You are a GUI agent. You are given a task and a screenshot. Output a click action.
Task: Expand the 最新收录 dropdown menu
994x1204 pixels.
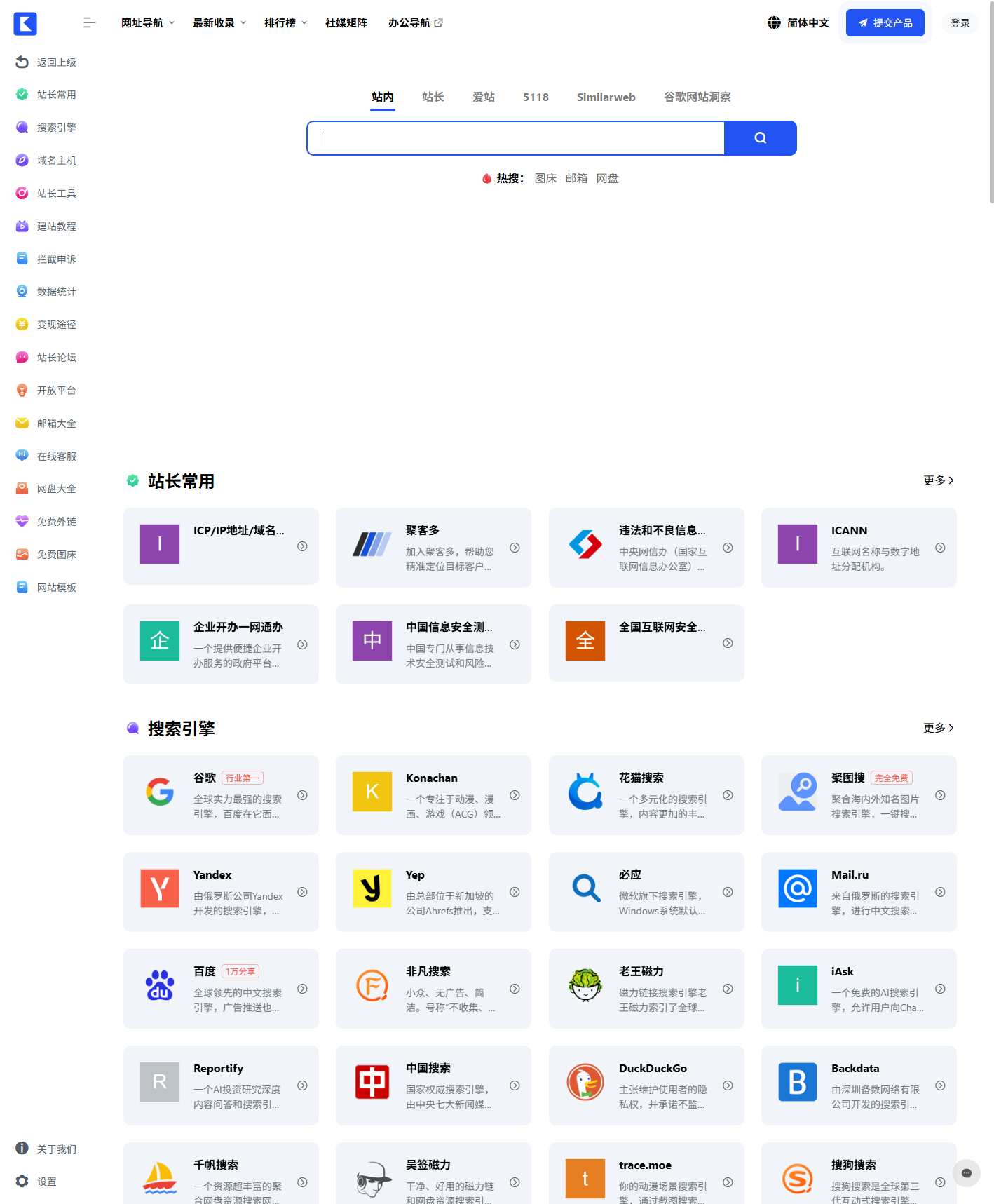coord(219,23)
